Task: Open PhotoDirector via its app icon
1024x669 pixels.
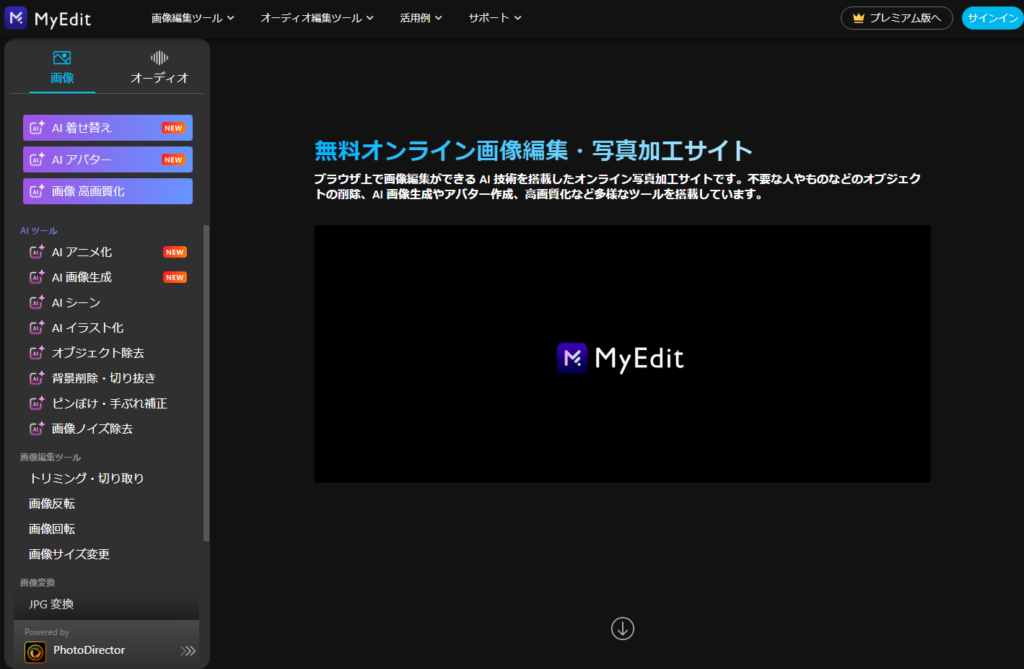Action: click(36, 651)
